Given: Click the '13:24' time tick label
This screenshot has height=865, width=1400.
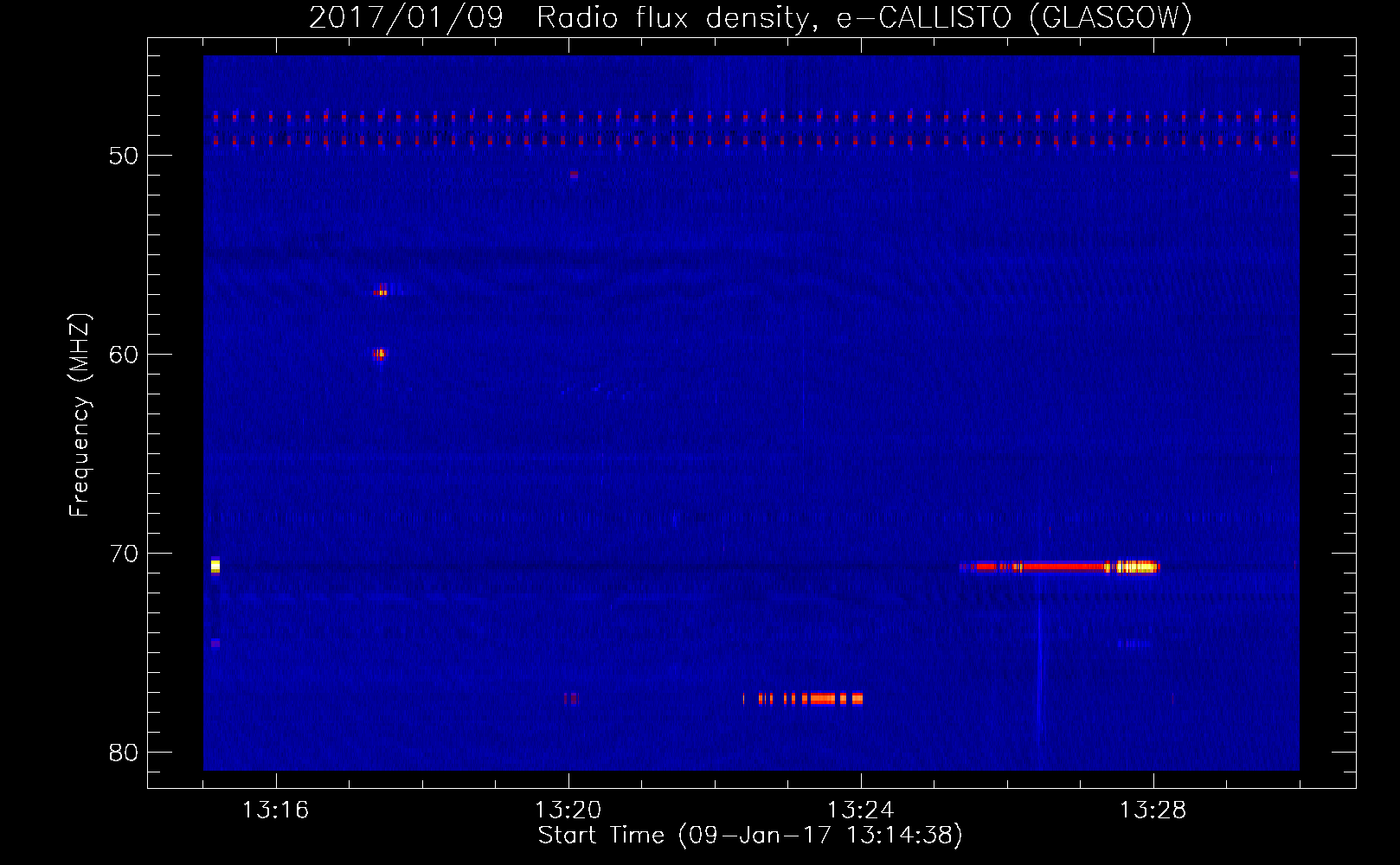Looking at the screenshot, I should pos(860,811).
